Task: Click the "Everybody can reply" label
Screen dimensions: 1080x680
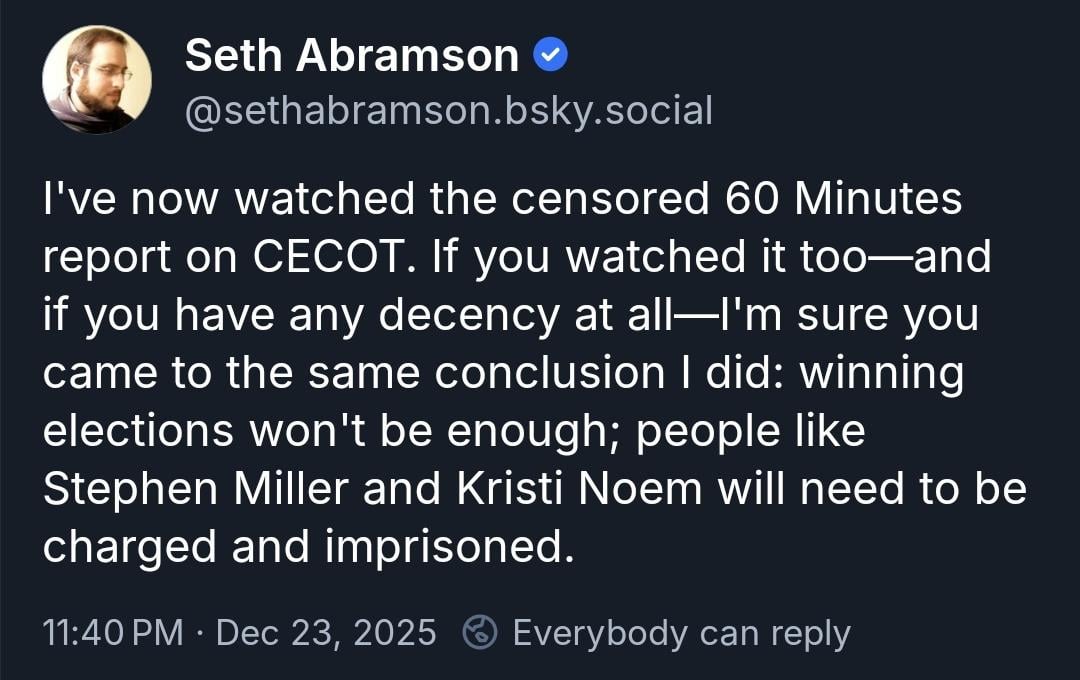Action: [681, 633]
